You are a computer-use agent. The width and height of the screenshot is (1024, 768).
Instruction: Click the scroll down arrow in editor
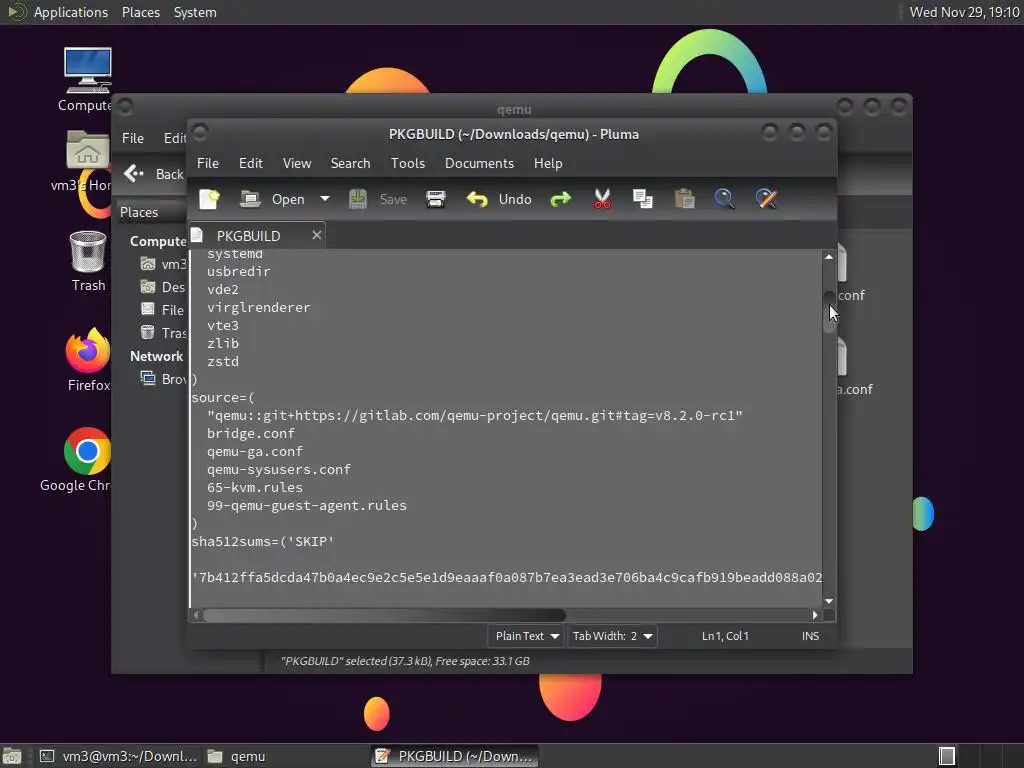[x=829, y=601]
